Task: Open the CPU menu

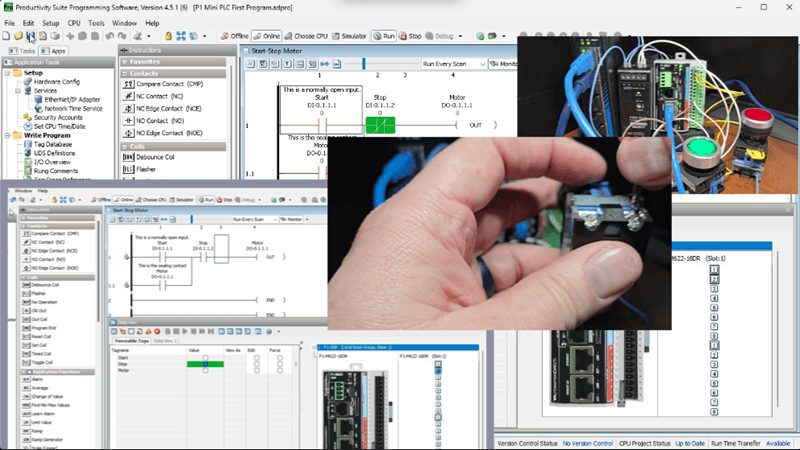Action: pos(73,21)
